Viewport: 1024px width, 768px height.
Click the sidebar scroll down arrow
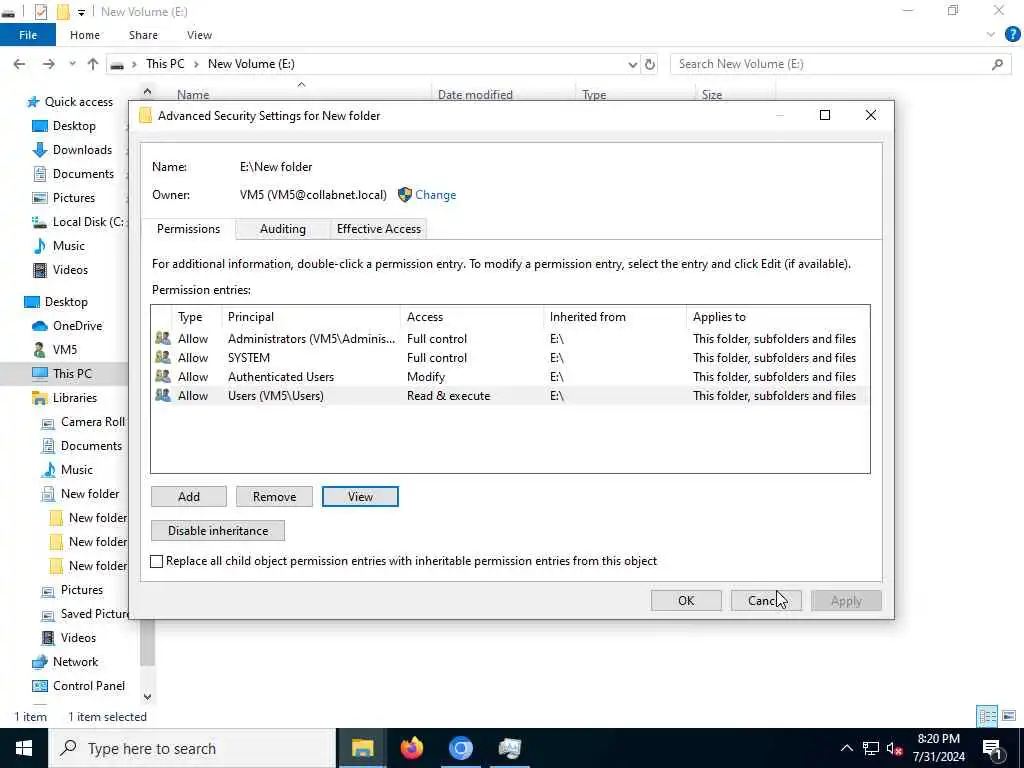148,697
